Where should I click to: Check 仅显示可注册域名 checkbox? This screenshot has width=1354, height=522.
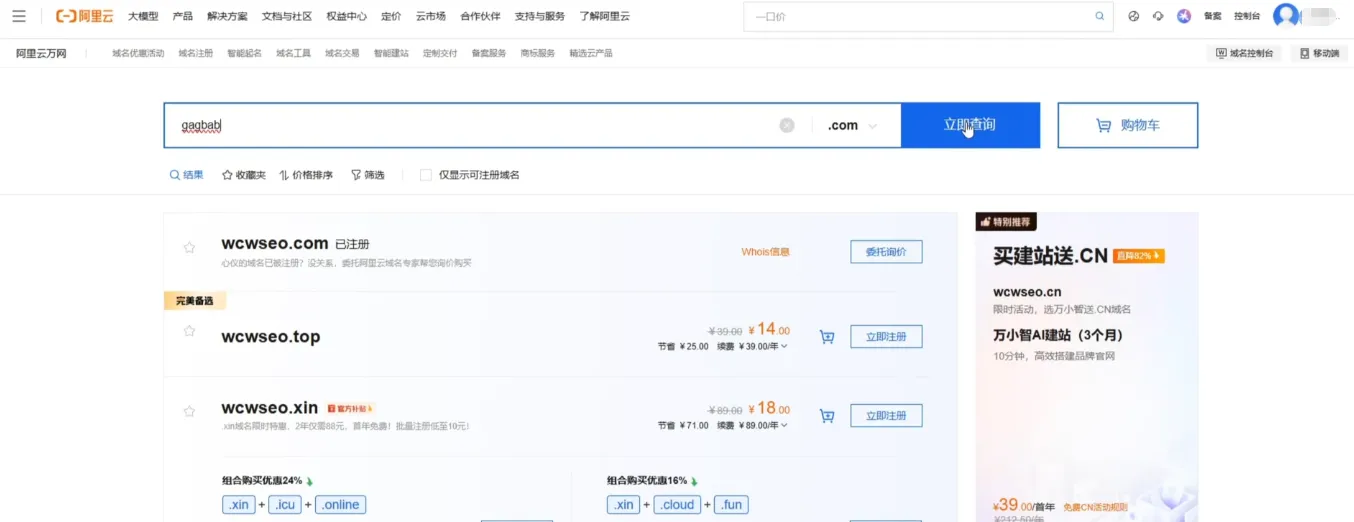[426, 175]
